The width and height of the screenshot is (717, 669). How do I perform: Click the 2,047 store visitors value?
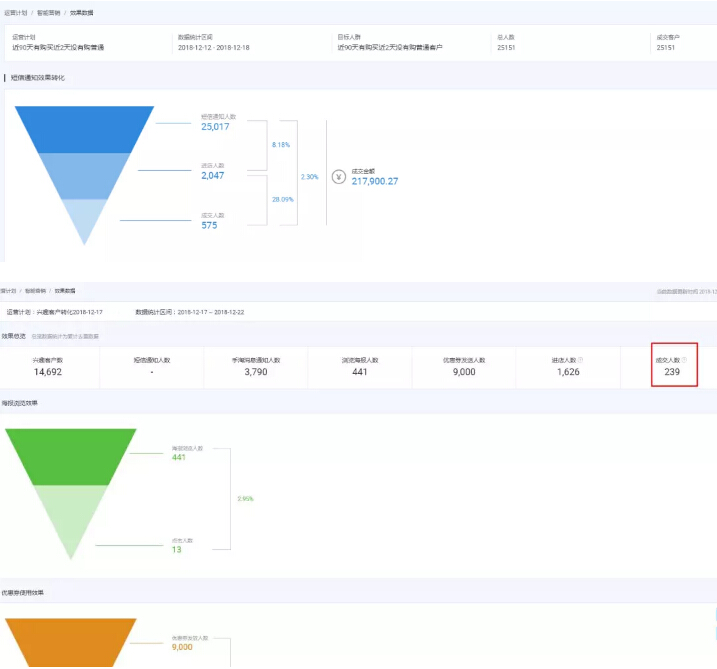tap(212, 175)
